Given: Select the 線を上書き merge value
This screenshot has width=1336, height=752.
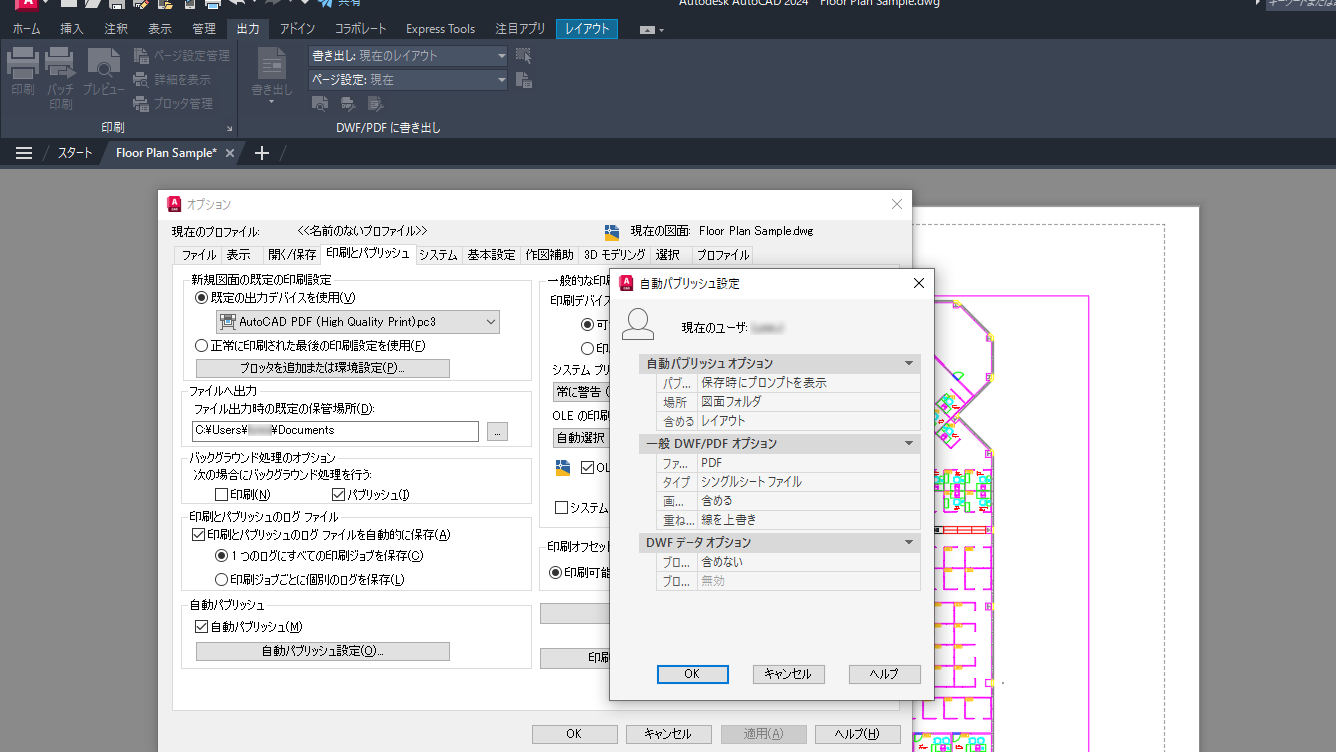Looking at the screenshot, I should coord(808,520).
